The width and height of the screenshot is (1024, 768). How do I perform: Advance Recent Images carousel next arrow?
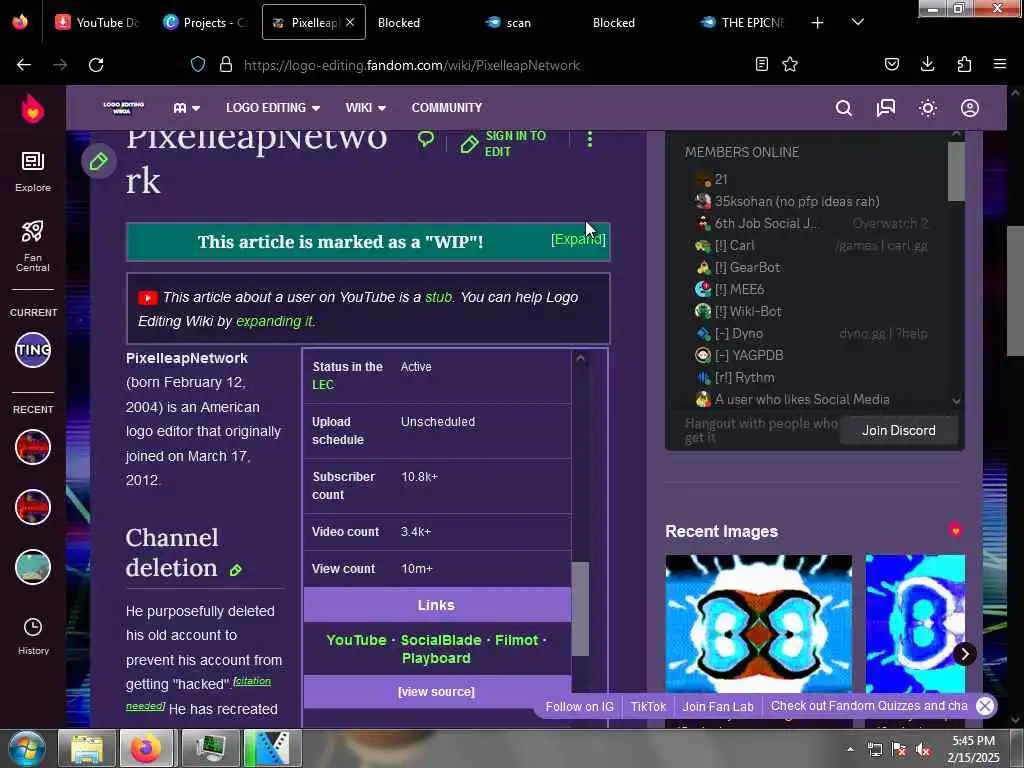click(x=965, y=654)
